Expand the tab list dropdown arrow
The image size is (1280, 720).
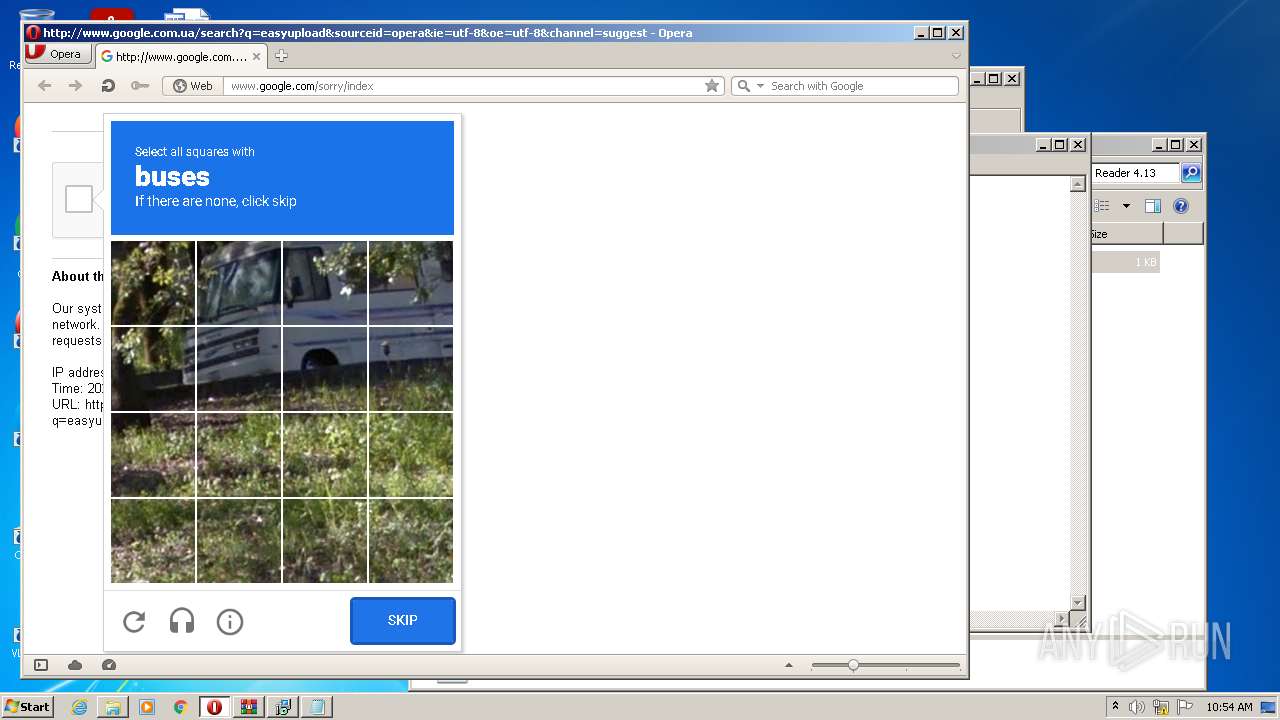click(x=956, y=56)
